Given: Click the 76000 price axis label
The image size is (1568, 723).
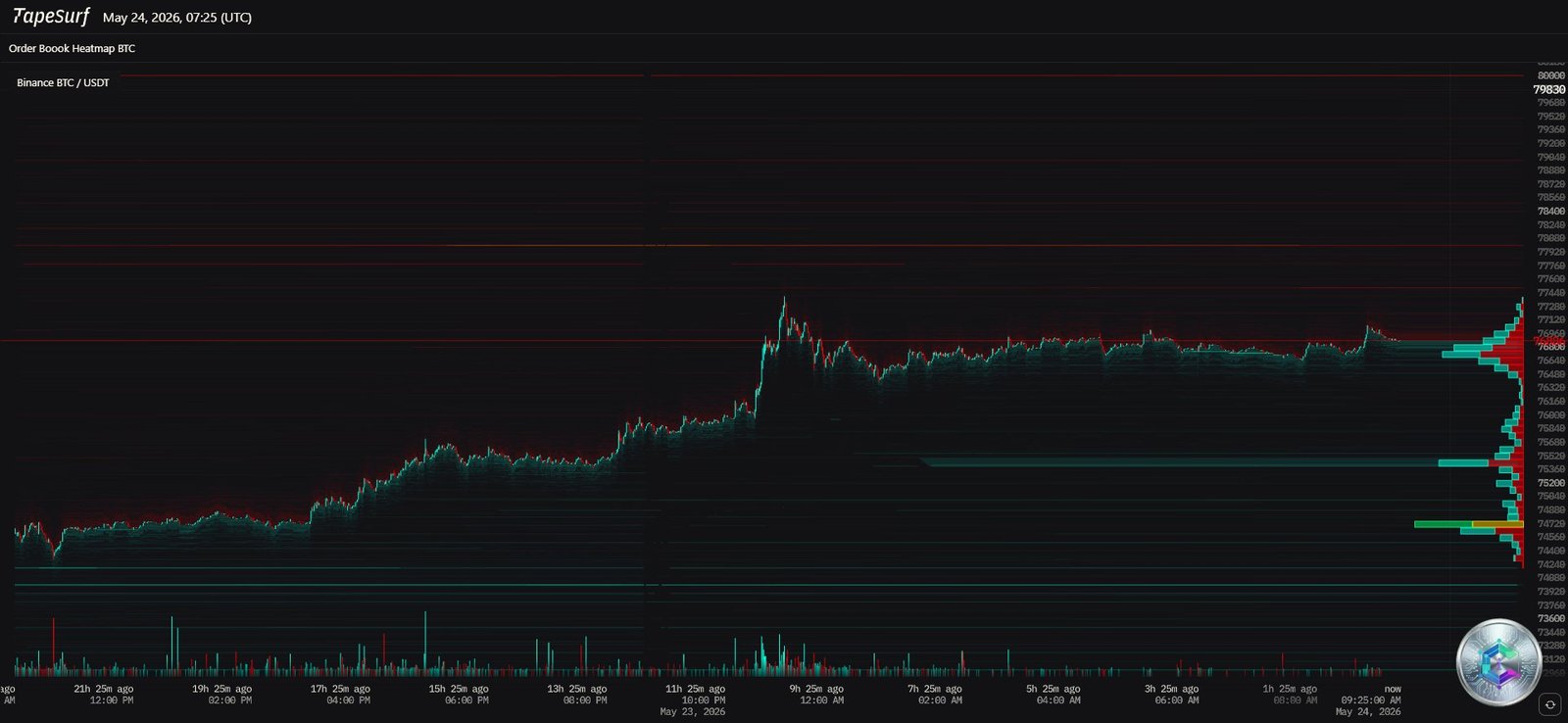Looking at the screenshot, I should point(1551,414).
